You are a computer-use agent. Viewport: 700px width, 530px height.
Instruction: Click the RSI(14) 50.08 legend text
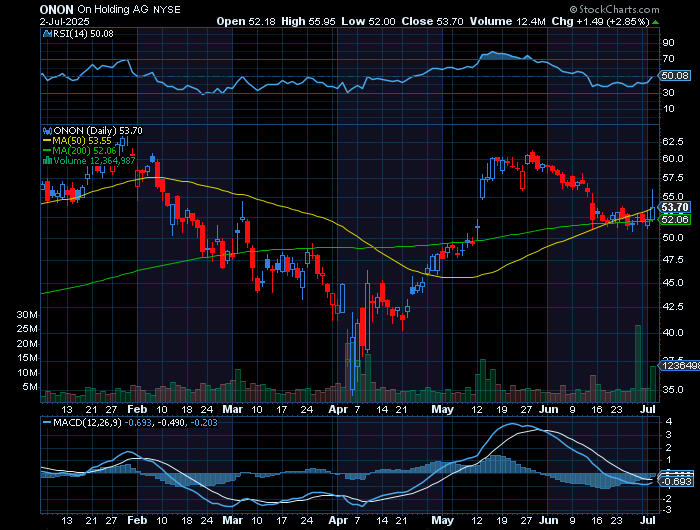coord(83,34)
